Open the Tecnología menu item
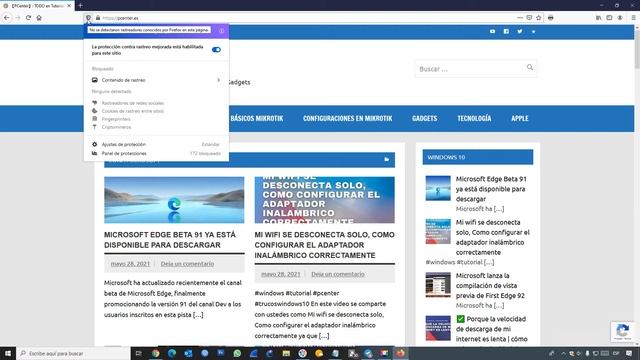The height and width of the screenshot is (360, 640). (474, 118)
